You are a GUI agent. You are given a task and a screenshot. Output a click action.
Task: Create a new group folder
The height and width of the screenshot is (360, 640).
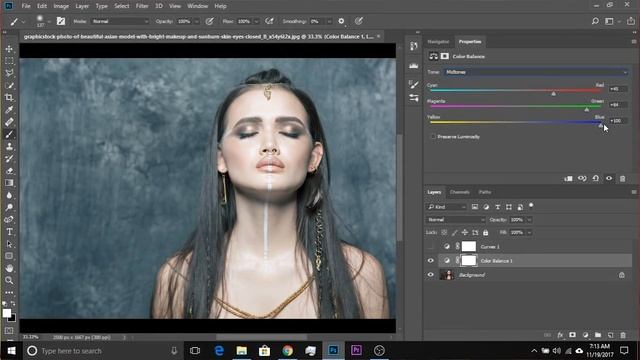pos(598,335)
